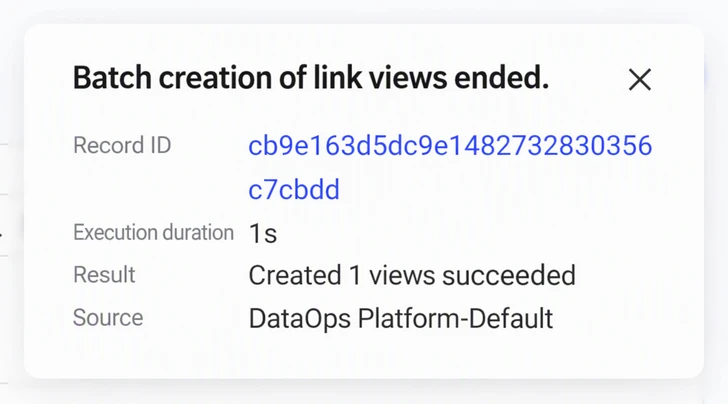Click the word 'succeeded' in the result
The height and width of the screenshot is (404, 728).
(509, 275)
